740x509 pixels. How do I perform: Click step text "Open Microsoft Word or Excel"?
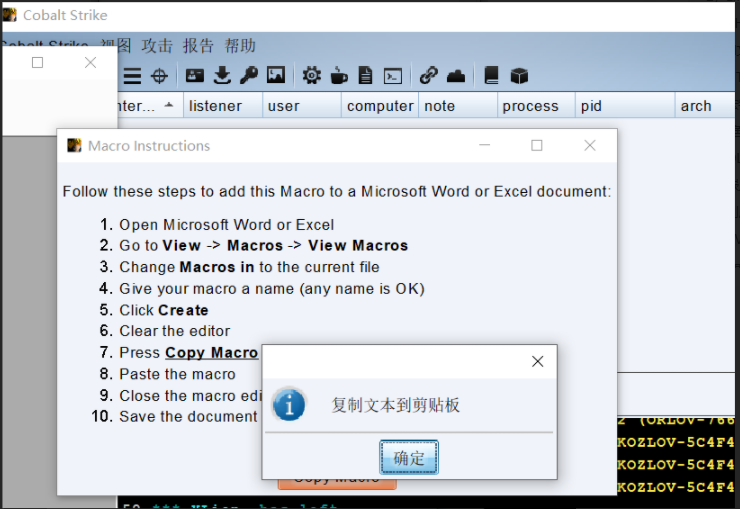pos(227,225)
